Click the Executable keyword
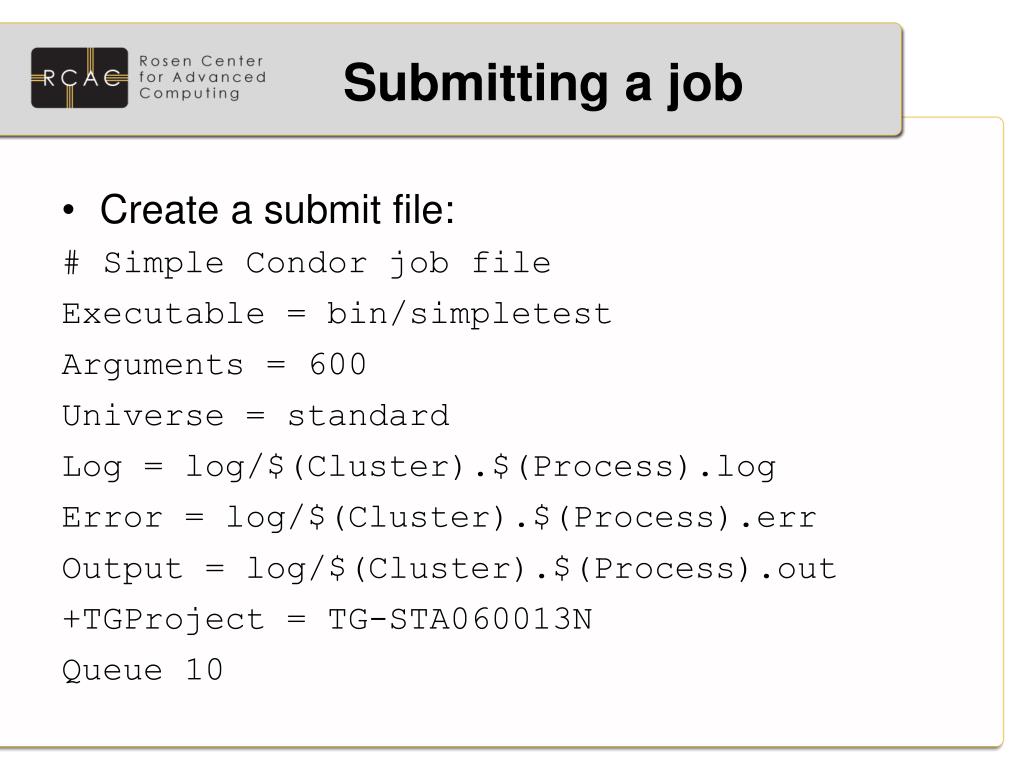Screen dimensions: 1024x768 tap(163, 314)
